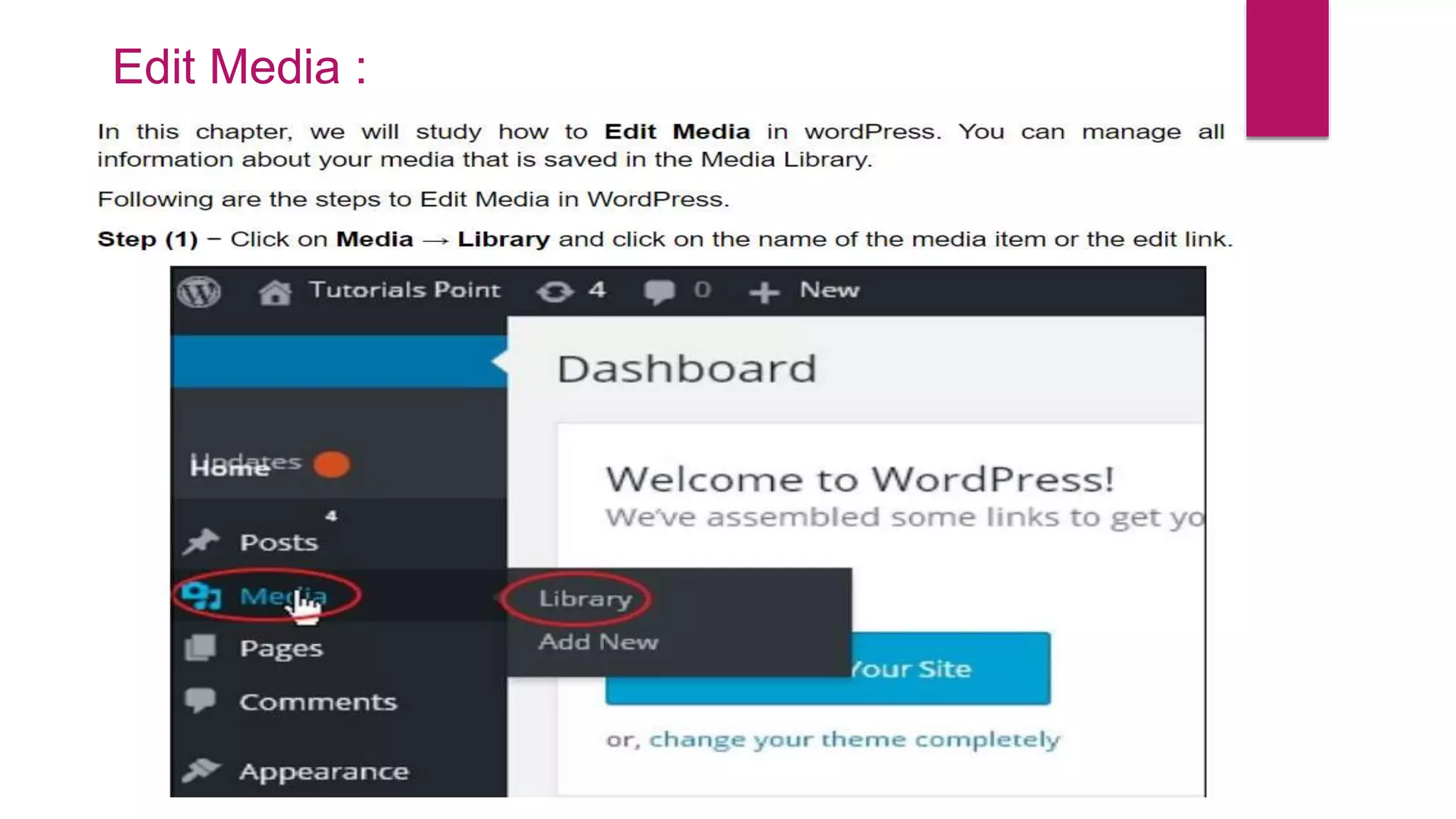Click the Pages icon in sidebar
Image resolution: width=1456 pixels, height=819 pixels.
pyautogui.click(x=200, y=648)
